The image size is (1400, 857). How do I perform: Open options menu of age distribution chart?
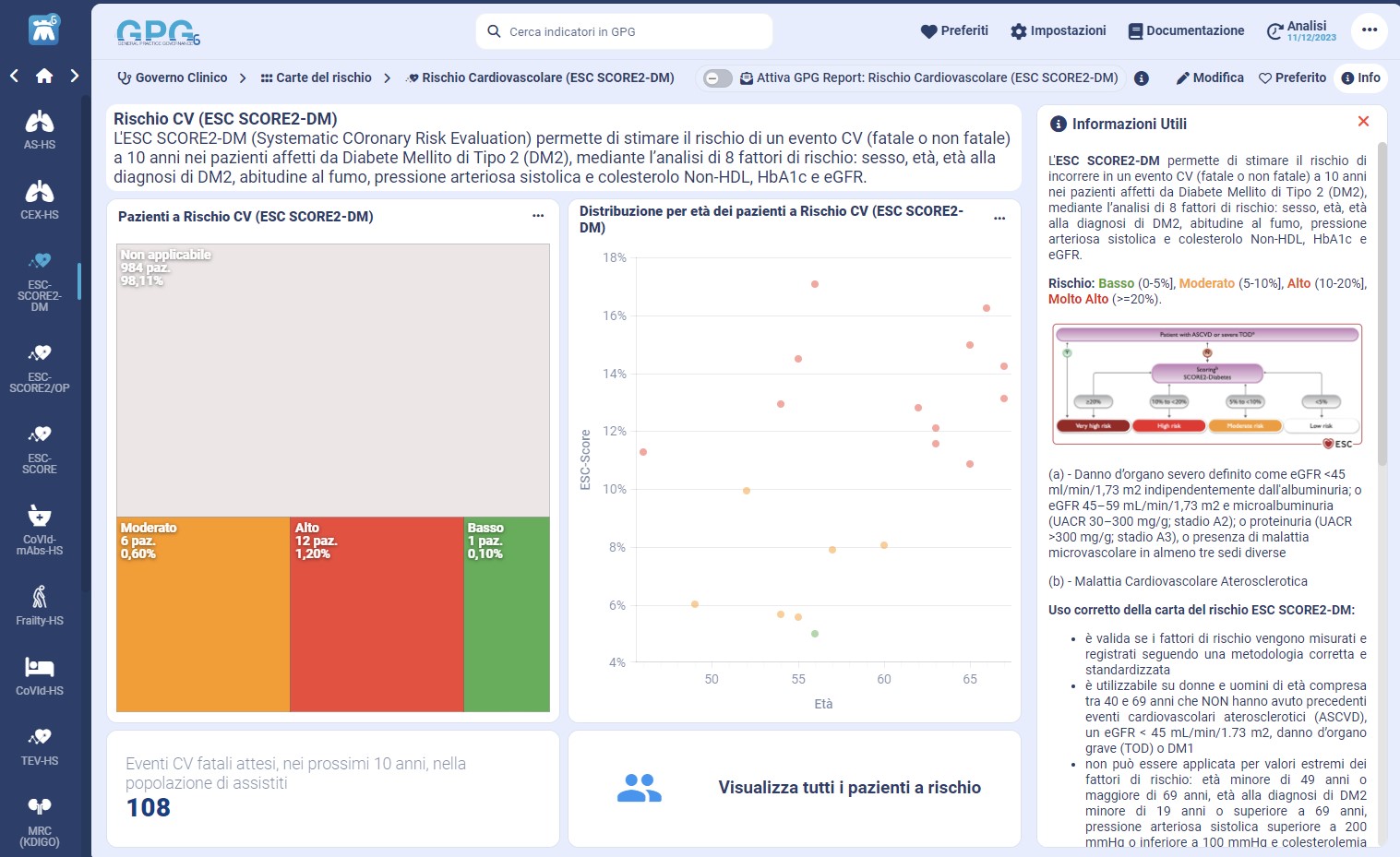pos(999,219)
